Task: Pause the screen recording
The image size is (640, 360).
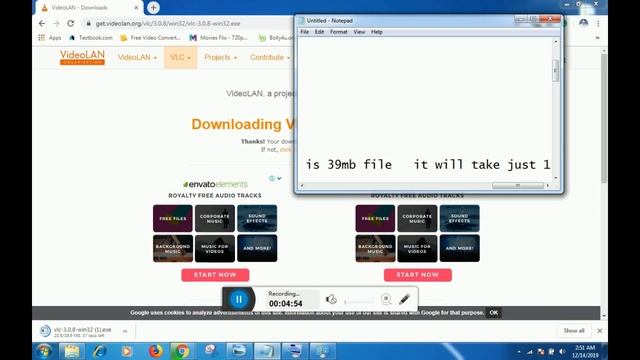Action: (x=239, y=299)
